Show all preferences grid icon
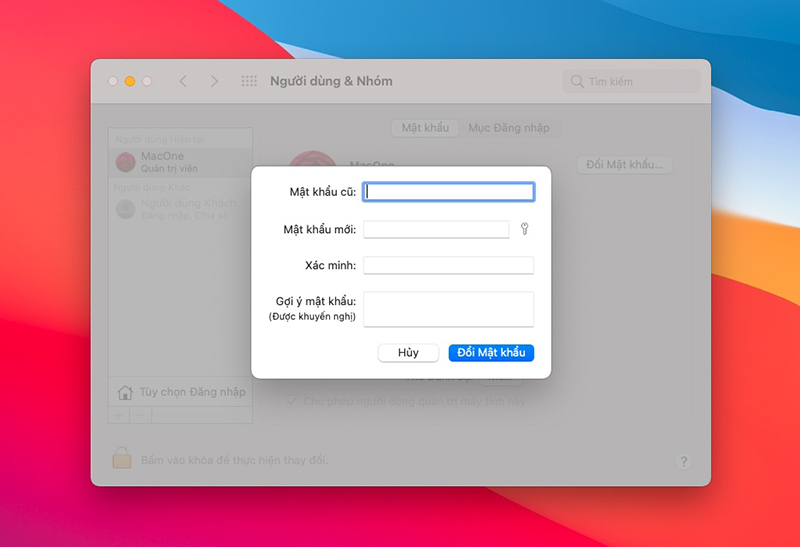The height and width of the screenshot is (547, 800). [249, 81]
